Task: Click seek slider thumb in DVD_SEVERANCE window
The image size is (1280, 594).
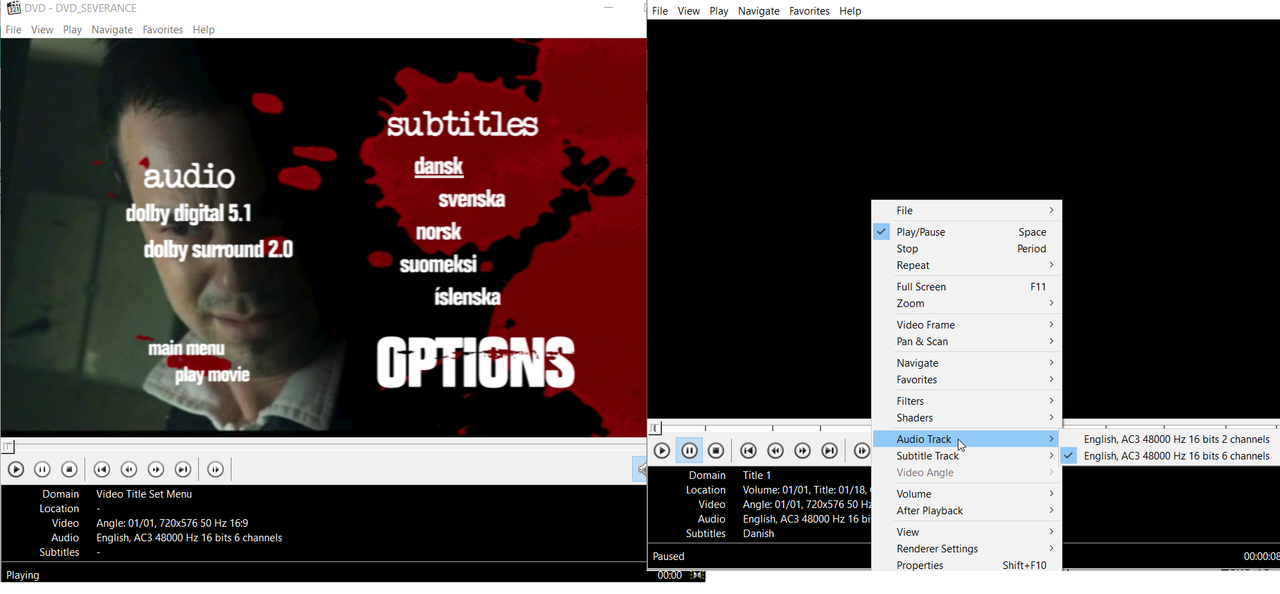Action: click(8, 447)
